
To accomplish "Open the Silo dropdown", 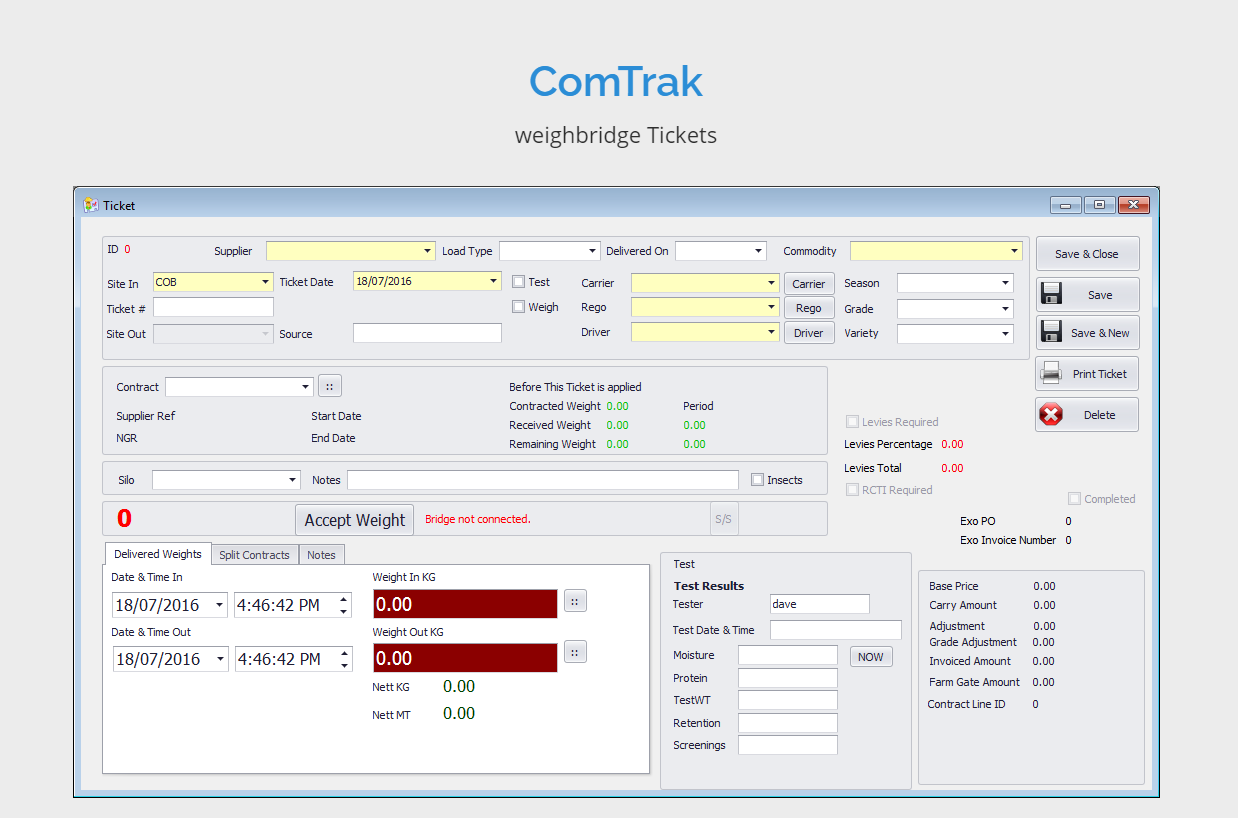I will pyautogui.click(x=293, y=481).
